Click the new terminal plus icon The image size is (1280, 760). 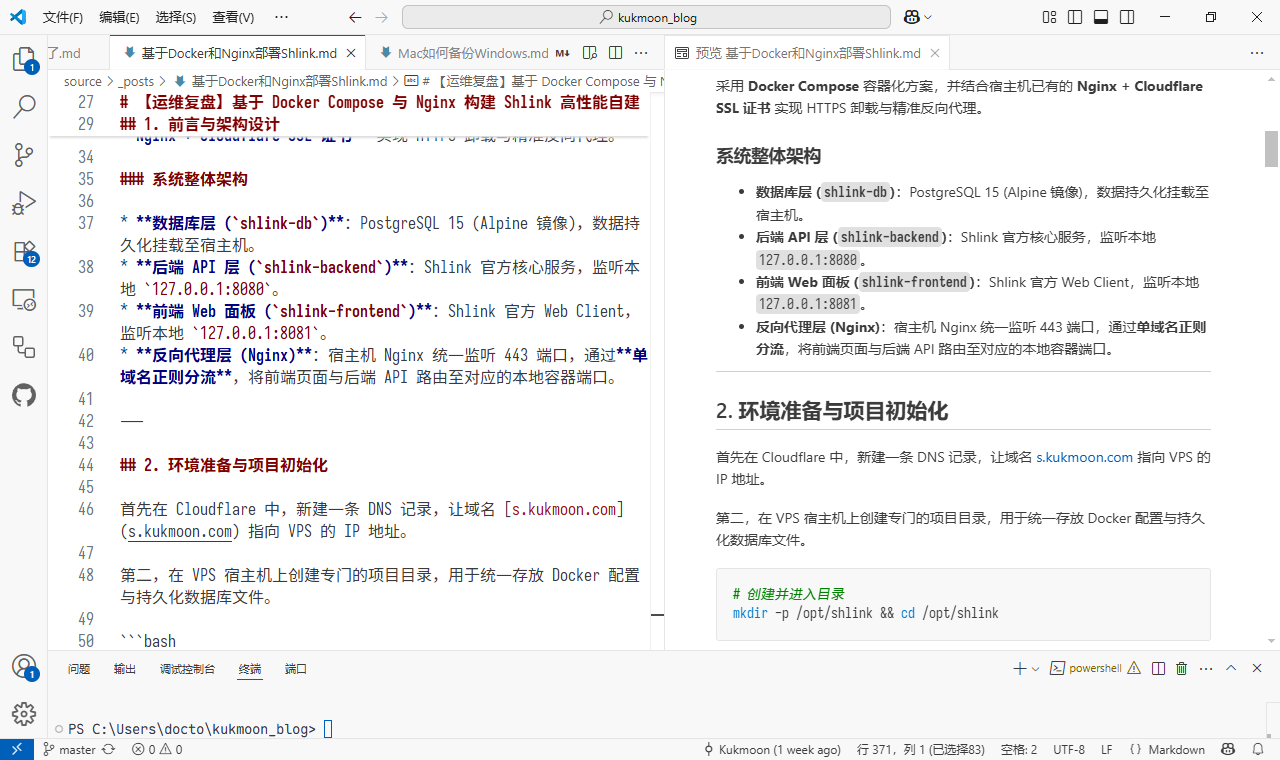(1019, 668)
